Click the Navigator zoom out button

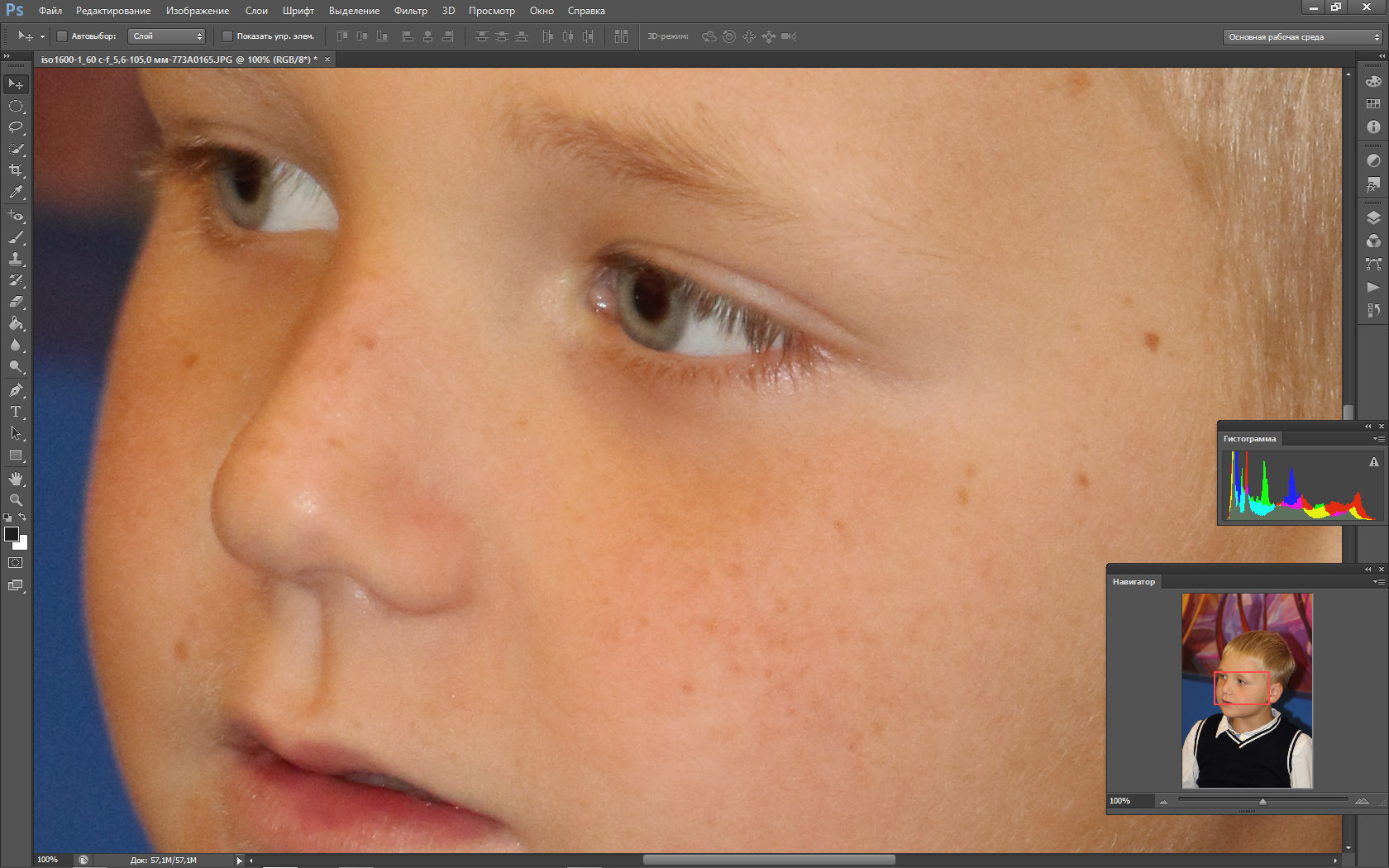pos(1164,801)
